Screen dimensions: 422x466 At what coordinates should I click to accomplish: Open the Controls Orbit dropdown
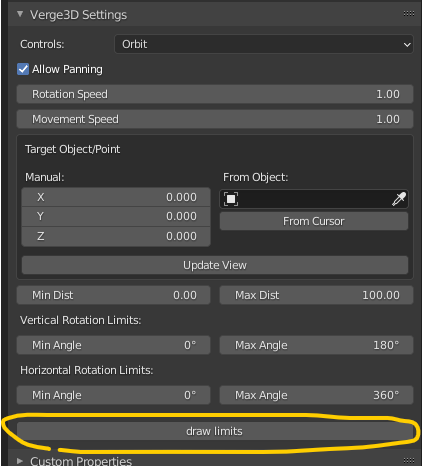click(264, 44)
